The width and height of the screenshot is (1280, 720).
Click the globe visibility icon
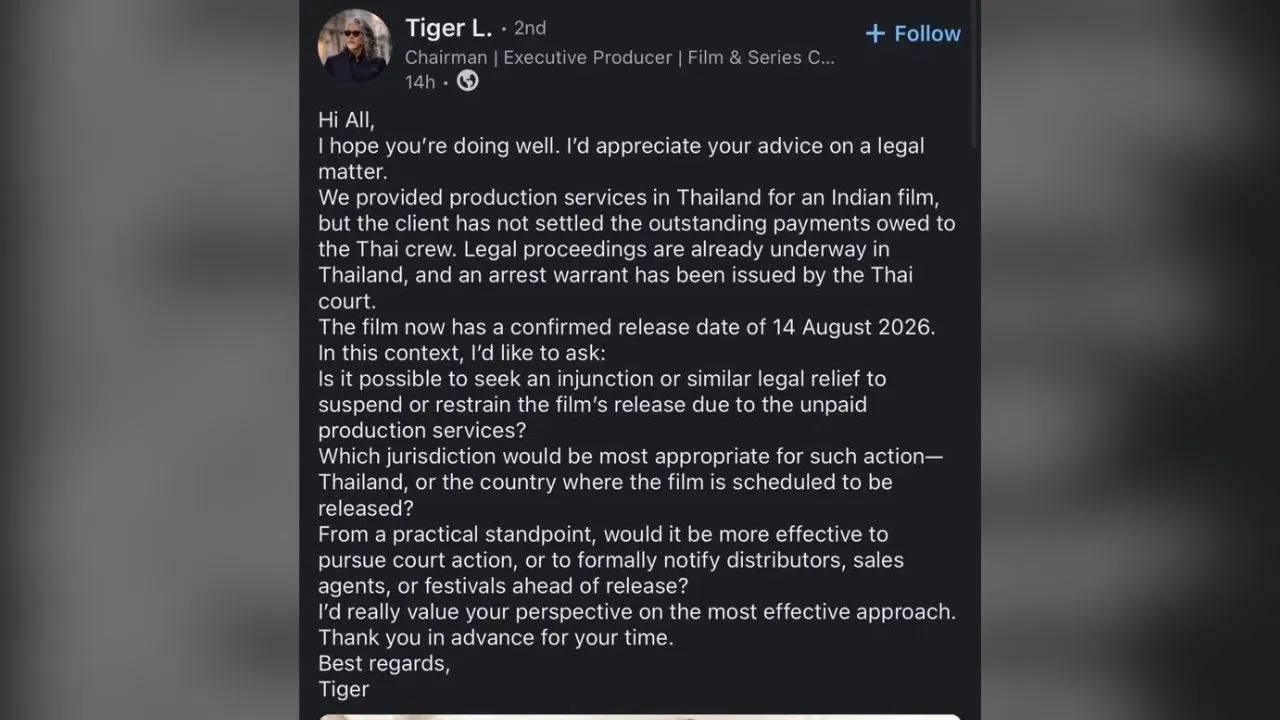[x=467, y=82]
